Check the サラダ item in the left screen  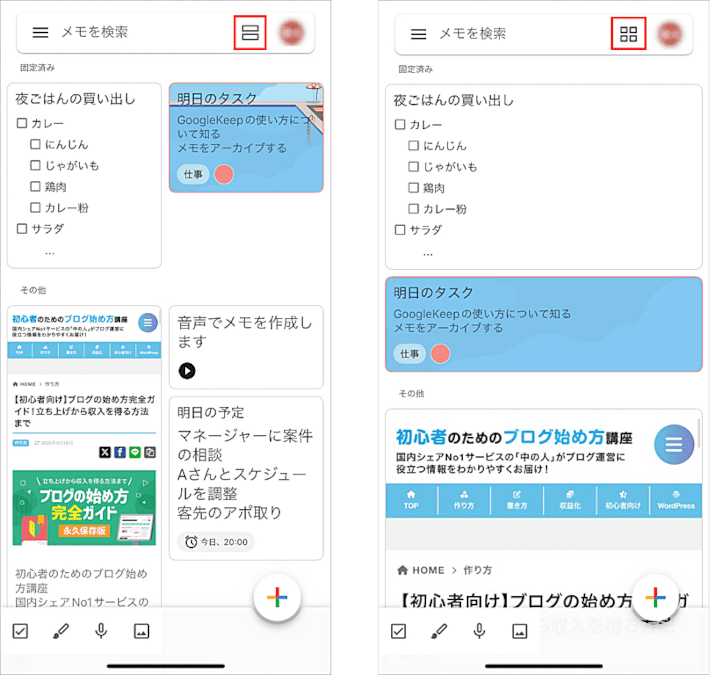(x=22, y=229)
